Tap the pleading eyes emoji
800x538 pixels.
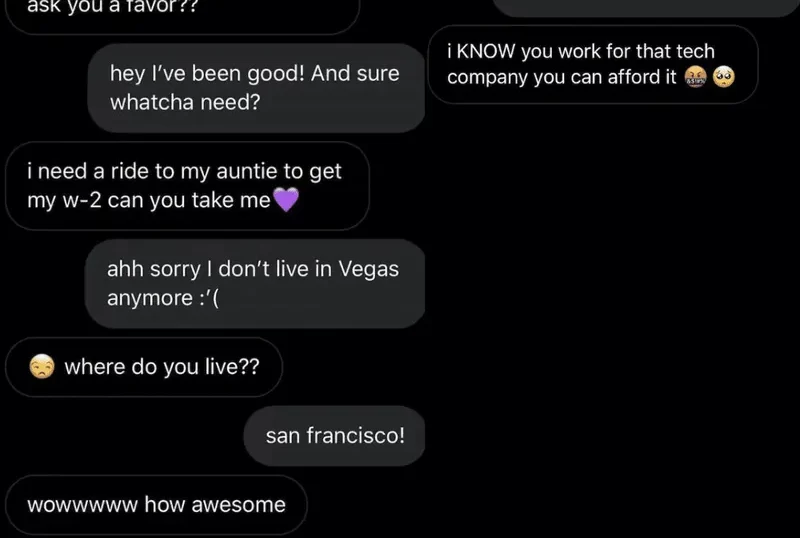[723, 78]
